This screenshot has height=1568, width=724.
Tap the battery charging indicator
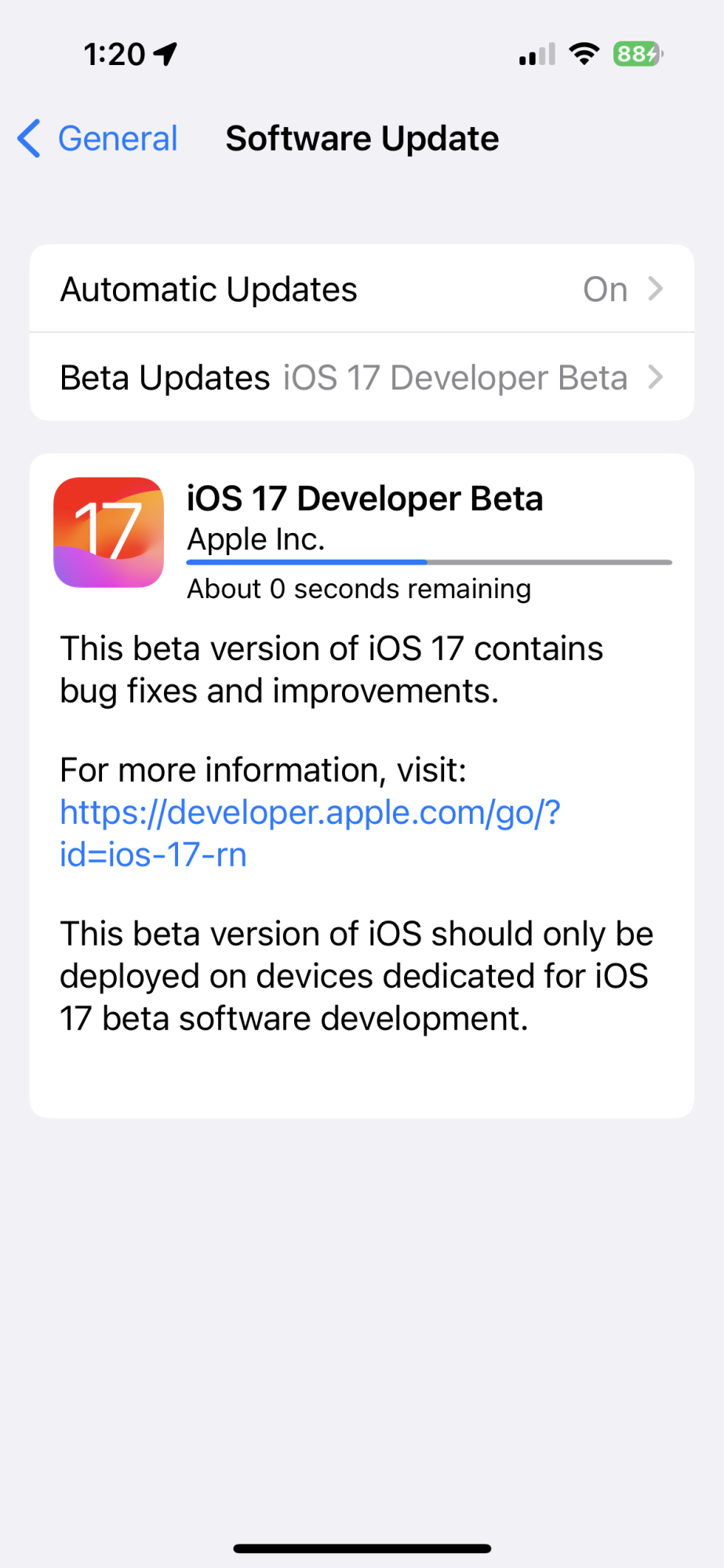pyautogui.click(x=638, y=54)
